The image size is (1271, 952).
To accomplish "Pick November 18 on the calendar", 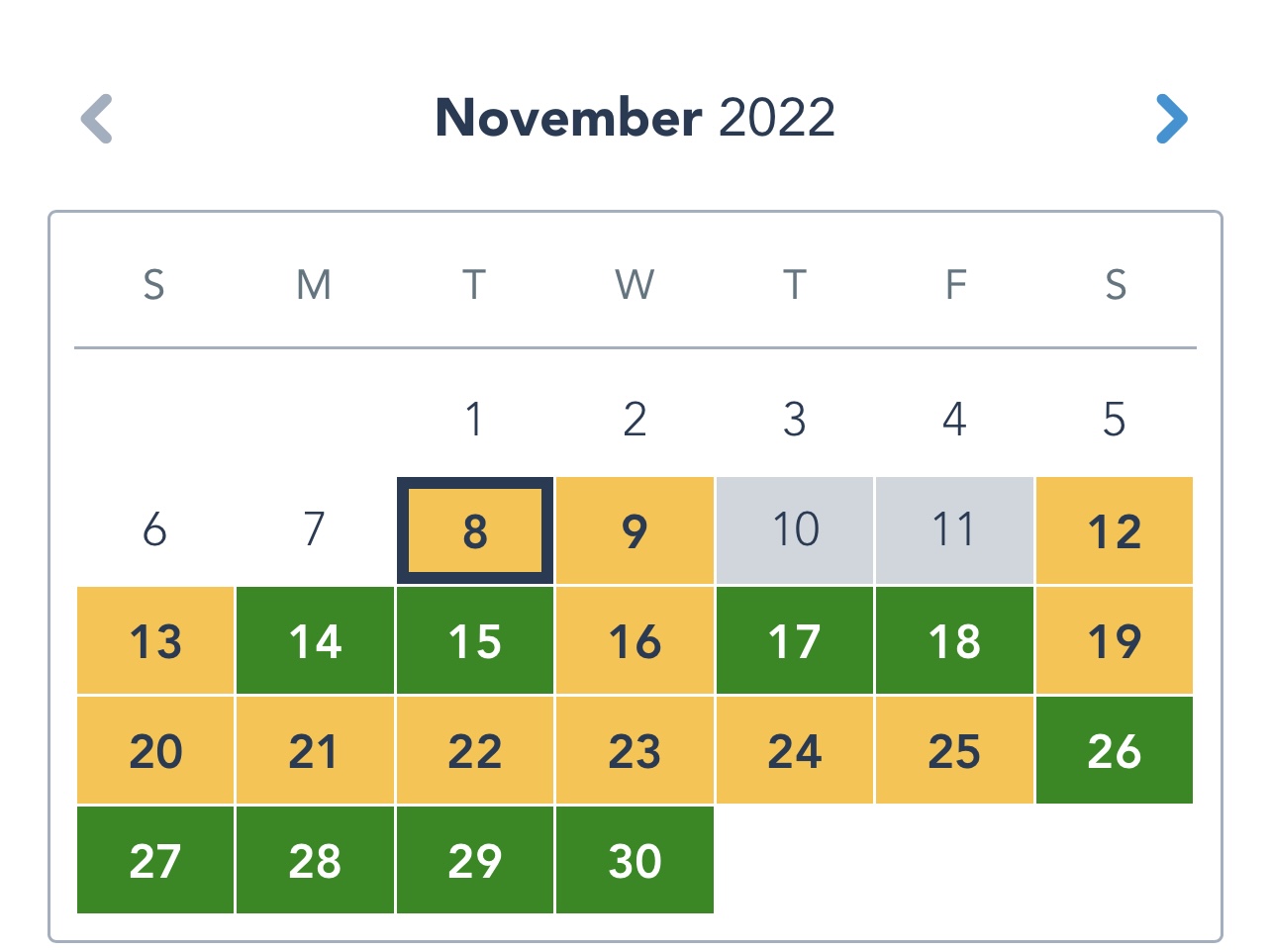I will point(954,640).
